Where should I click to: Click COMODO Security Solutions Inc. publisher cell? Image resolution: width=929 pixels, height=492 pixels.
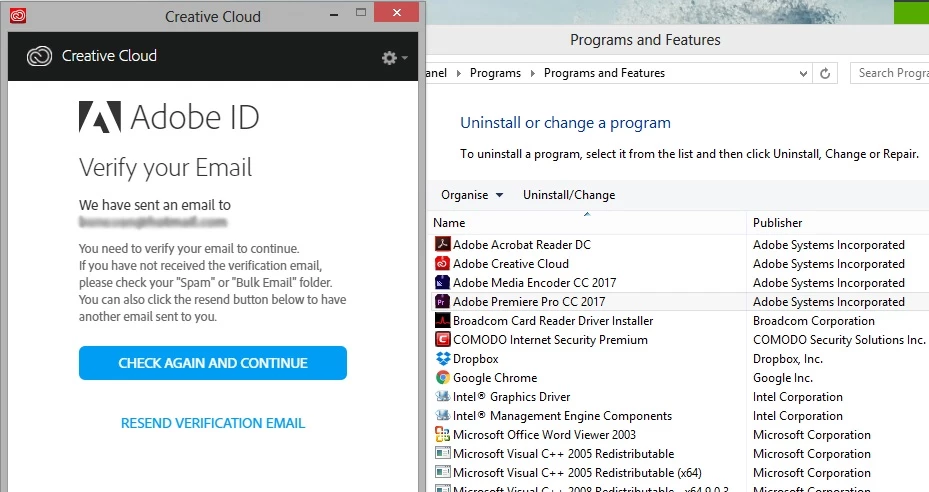point(839,339)
